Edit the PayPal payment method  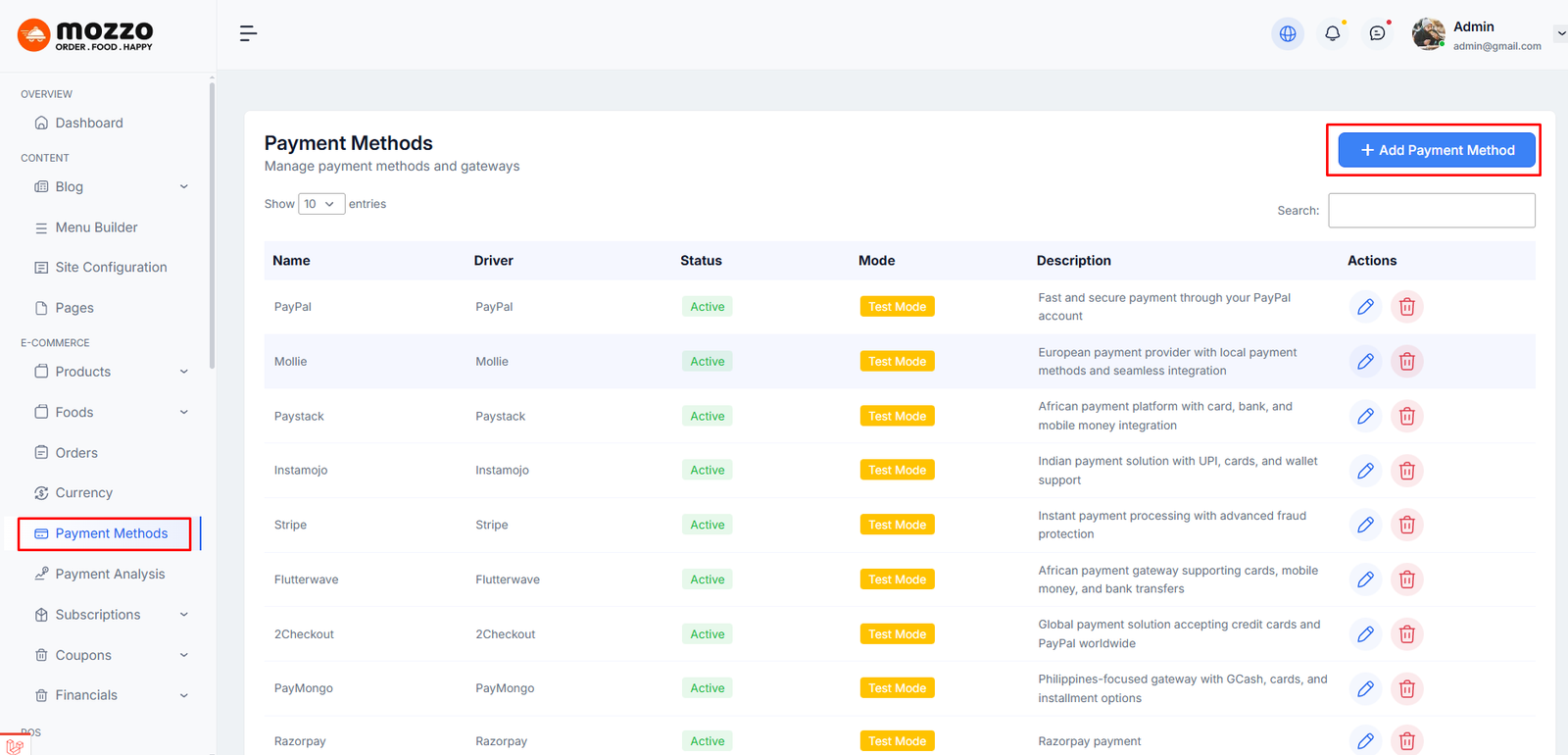click(x=1365, y=307)
